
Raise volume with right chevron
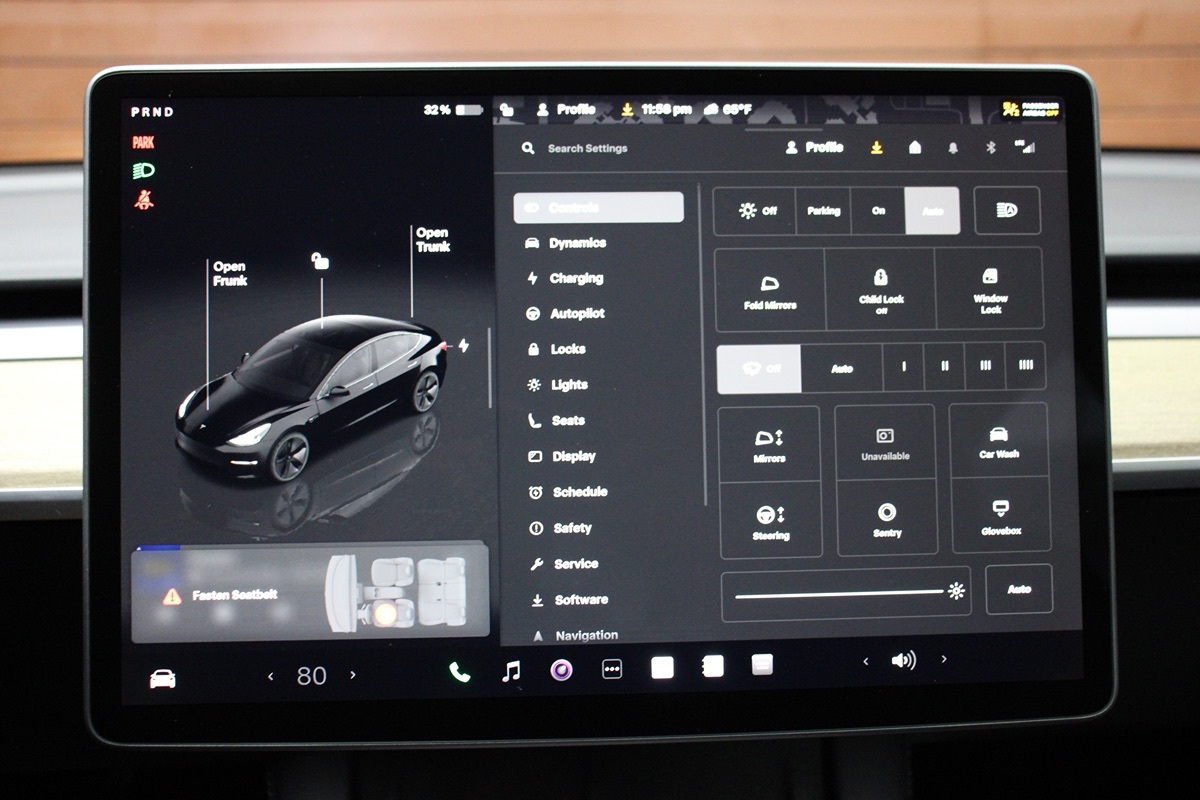943,660
